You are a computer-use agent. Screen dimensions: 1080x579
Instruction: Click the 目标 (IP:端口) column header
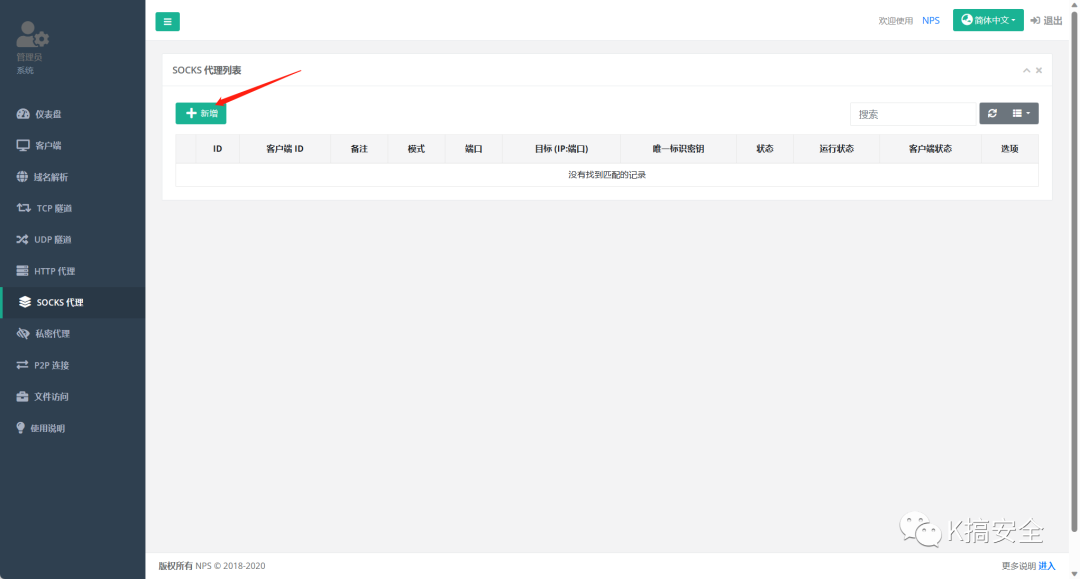coord(561,149)
